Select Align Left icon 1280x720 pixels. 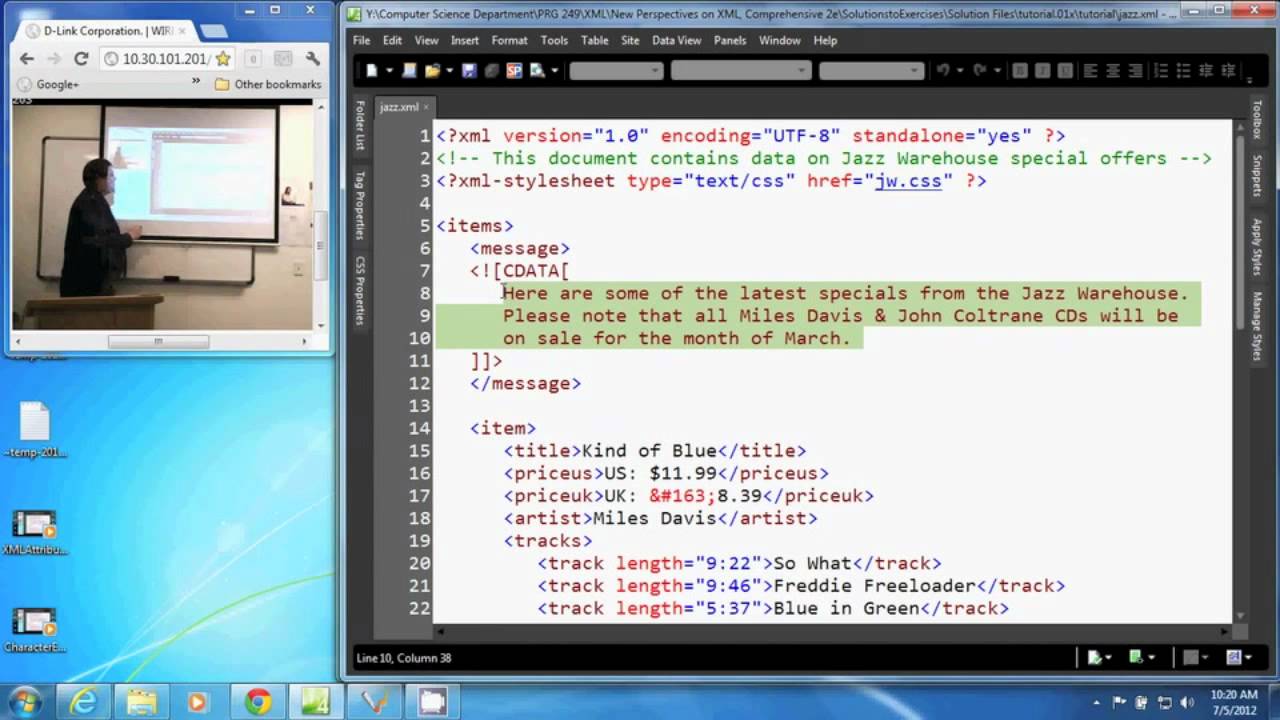pyautogui.click(x=1090, y=70)
